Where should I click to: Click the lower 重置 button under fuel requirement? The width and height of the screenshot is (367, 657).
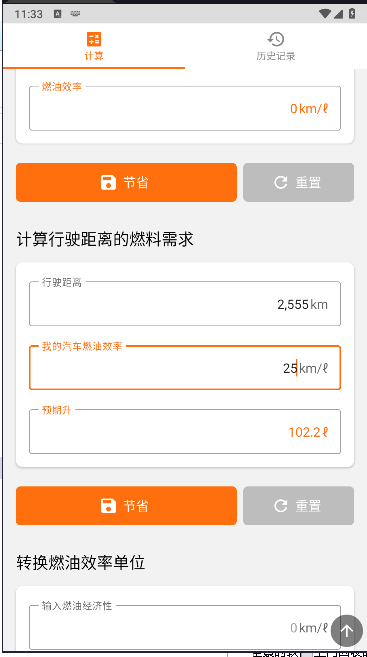click(x=298, y=505)
